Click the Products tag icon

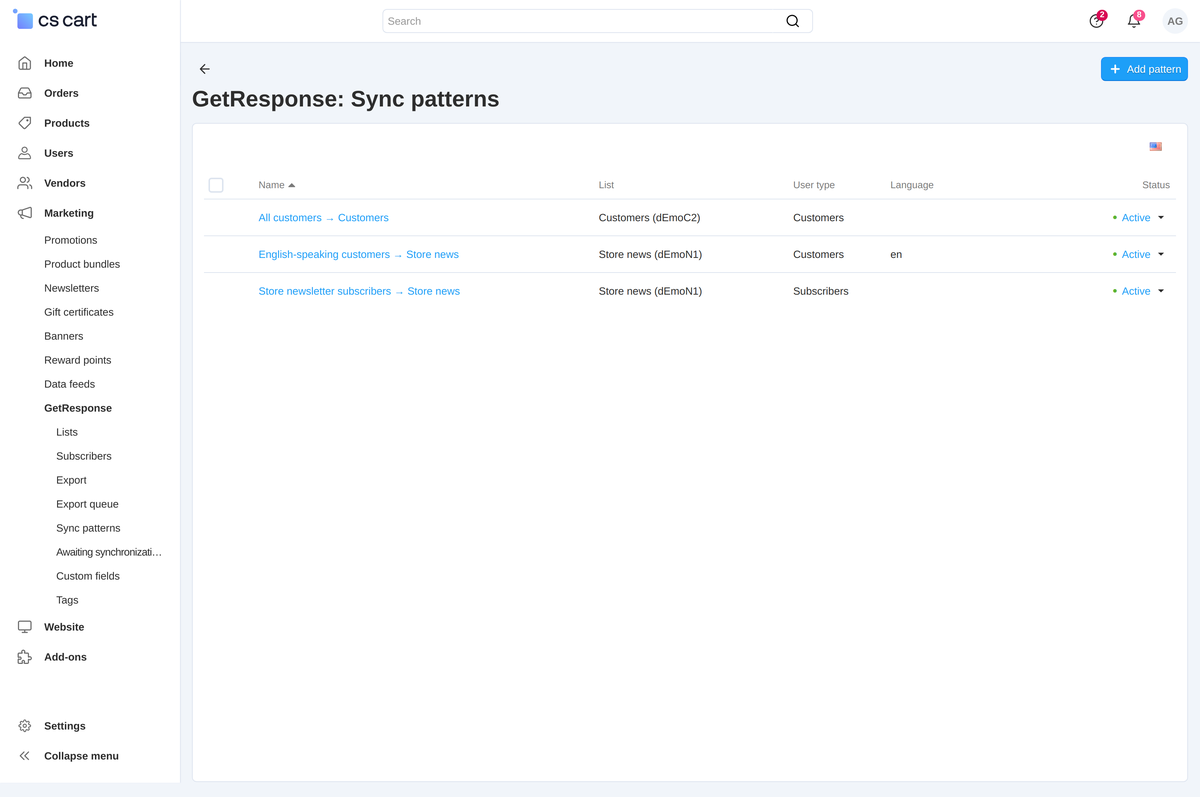pos(25,123)
